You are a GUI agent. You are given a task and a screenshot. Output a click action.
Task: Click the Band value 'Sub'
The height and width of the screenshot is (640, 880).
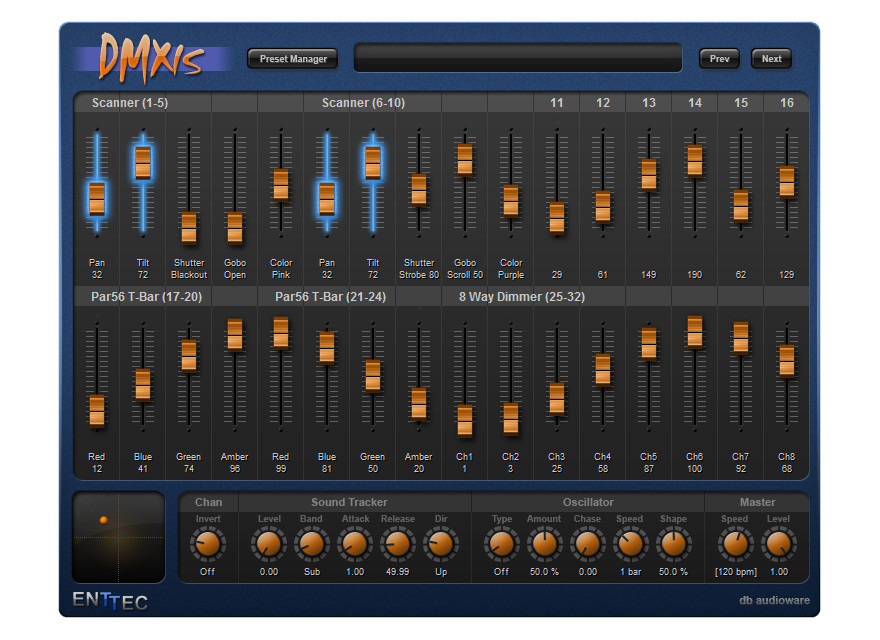311,572
